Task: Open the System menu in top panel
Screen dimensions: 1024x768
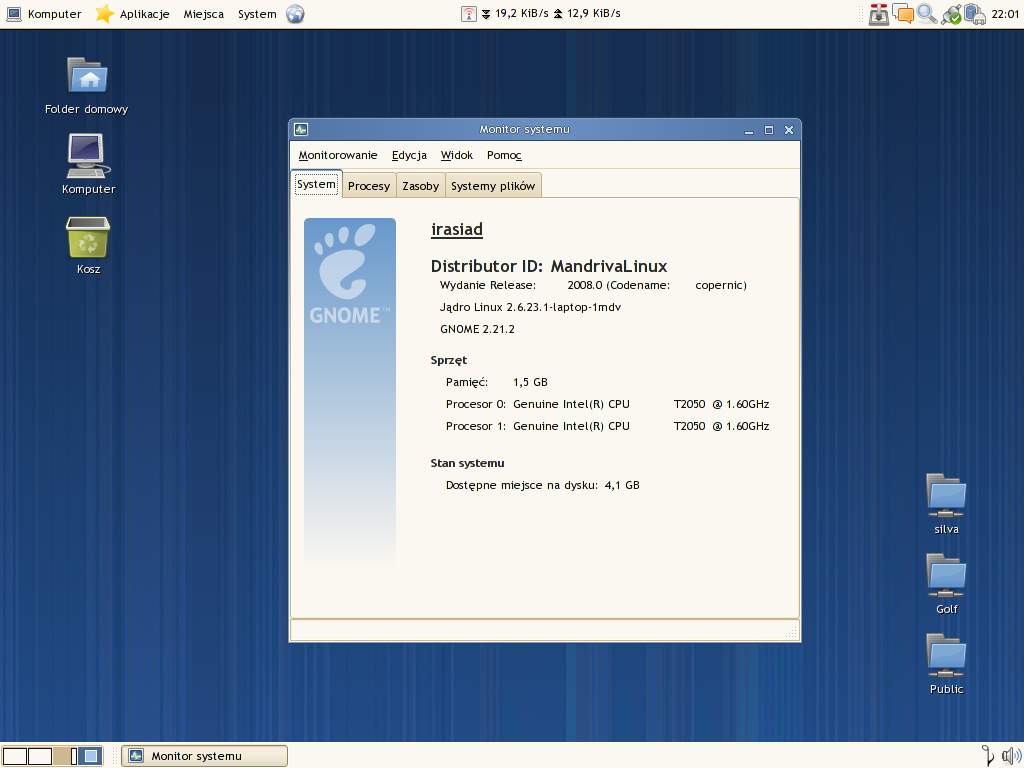Action: [x=257, y=14]
